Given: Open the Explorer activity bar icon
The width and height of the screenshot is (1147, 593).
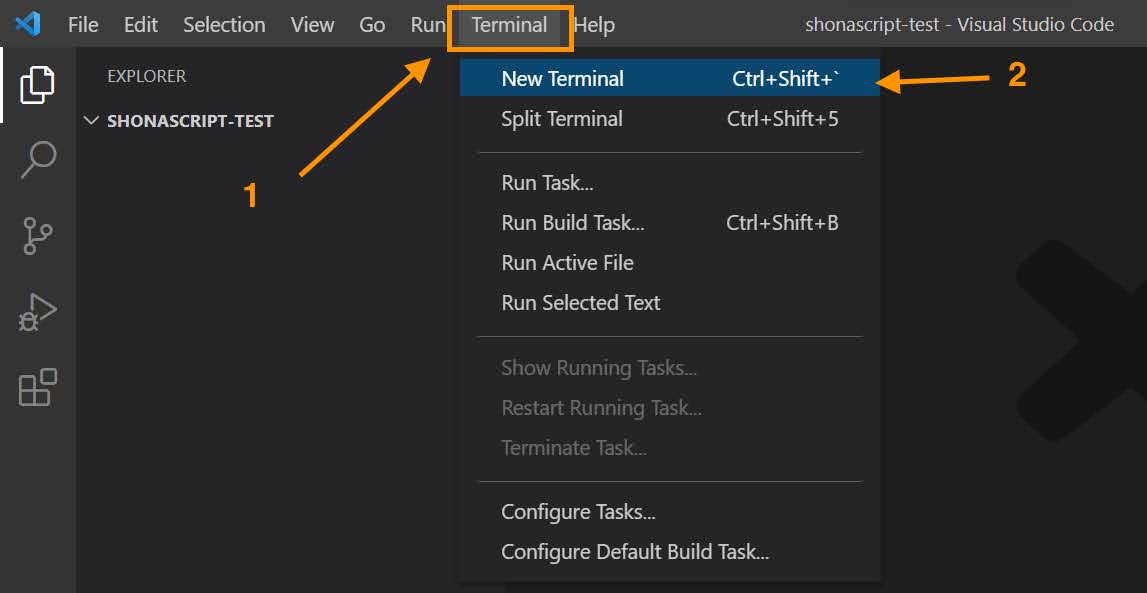Looking at the screenshot, I should point(38,84).
